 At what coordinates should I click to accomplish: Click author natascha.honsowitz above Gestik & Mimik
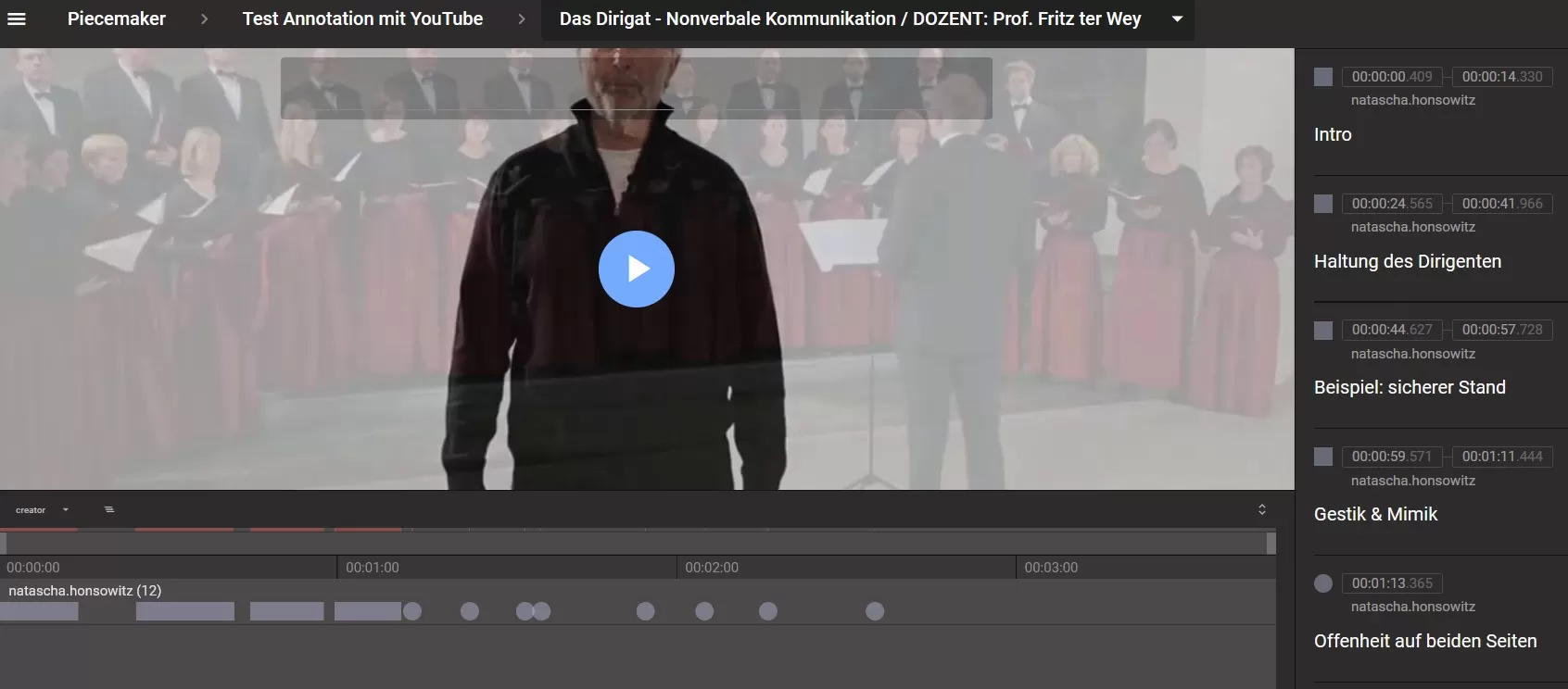tap(1413, 481)
